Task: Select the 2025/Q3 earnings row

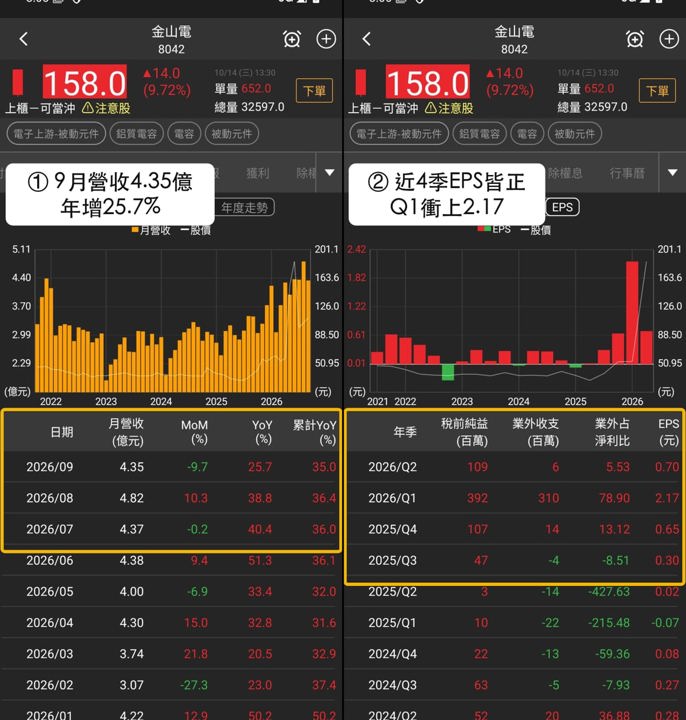Action: 514,560
